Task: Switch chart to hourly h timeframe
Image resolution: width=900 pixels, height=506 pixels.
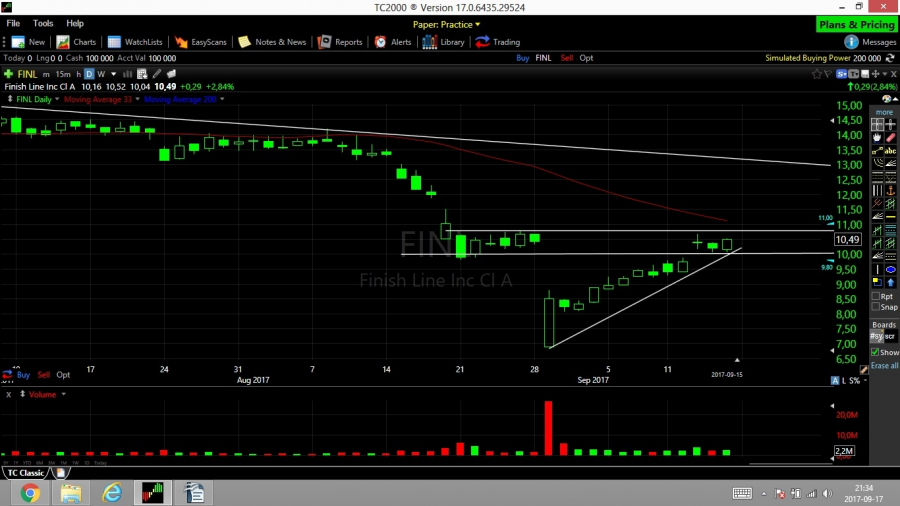Action: pyautogui.click(x=79, y=74)
